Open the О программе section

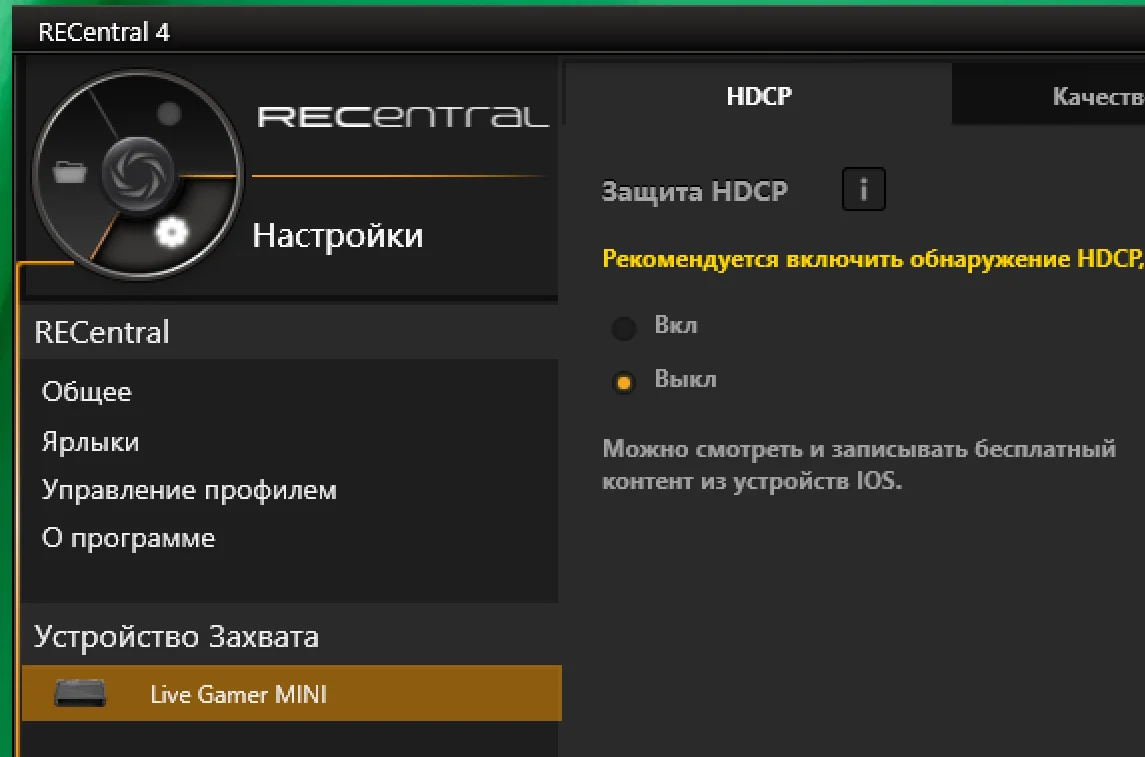[x=129, y=538]
